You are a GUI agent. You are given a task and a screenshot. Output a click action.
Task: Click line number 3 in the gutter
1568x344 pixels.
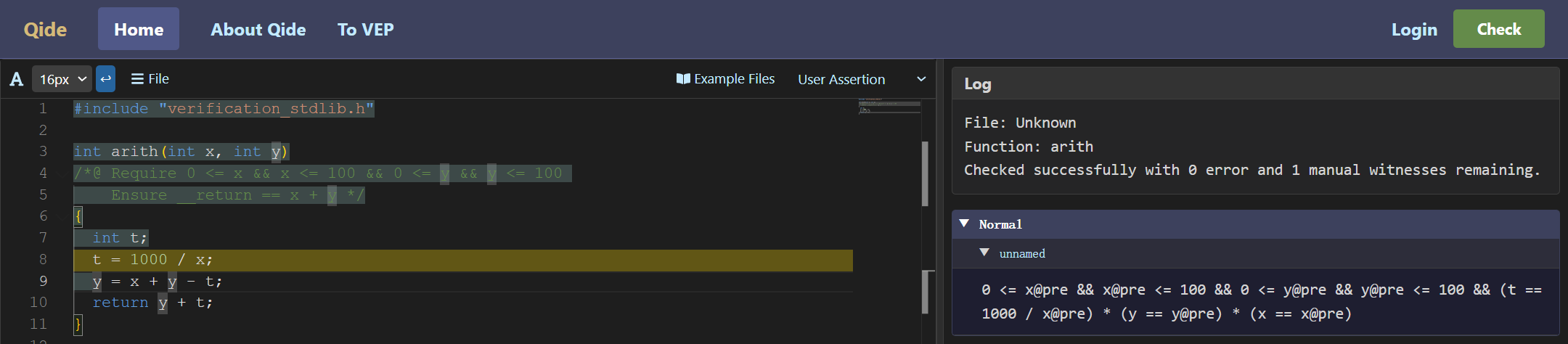point(43,152)
